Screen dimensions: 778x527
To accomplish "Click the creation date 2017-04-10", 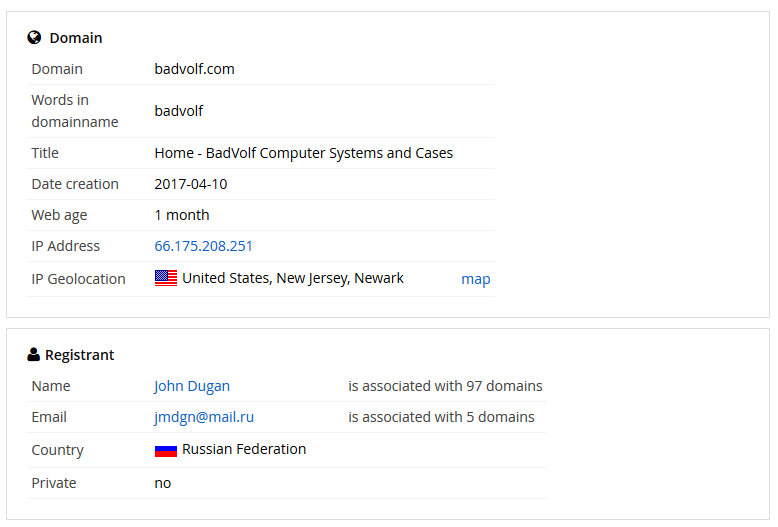I will 191,184.
